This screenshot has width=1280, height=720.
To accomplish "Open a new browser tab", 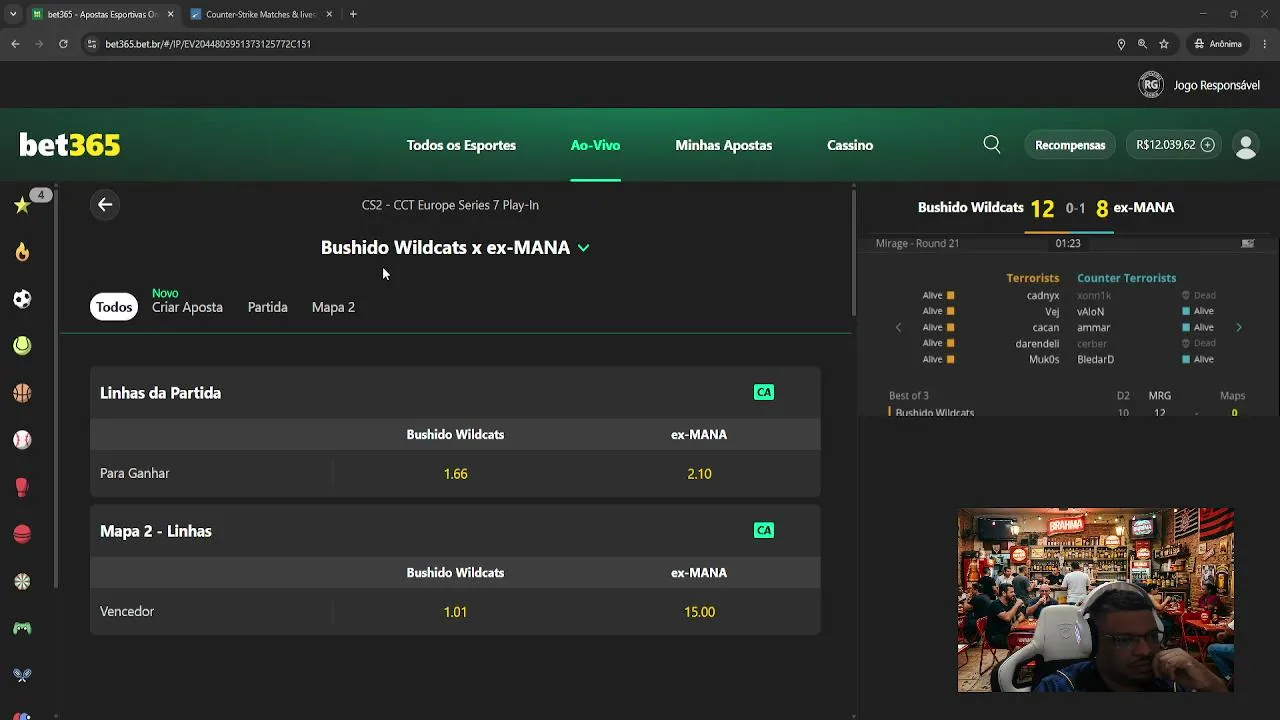I will pos(353,14).
